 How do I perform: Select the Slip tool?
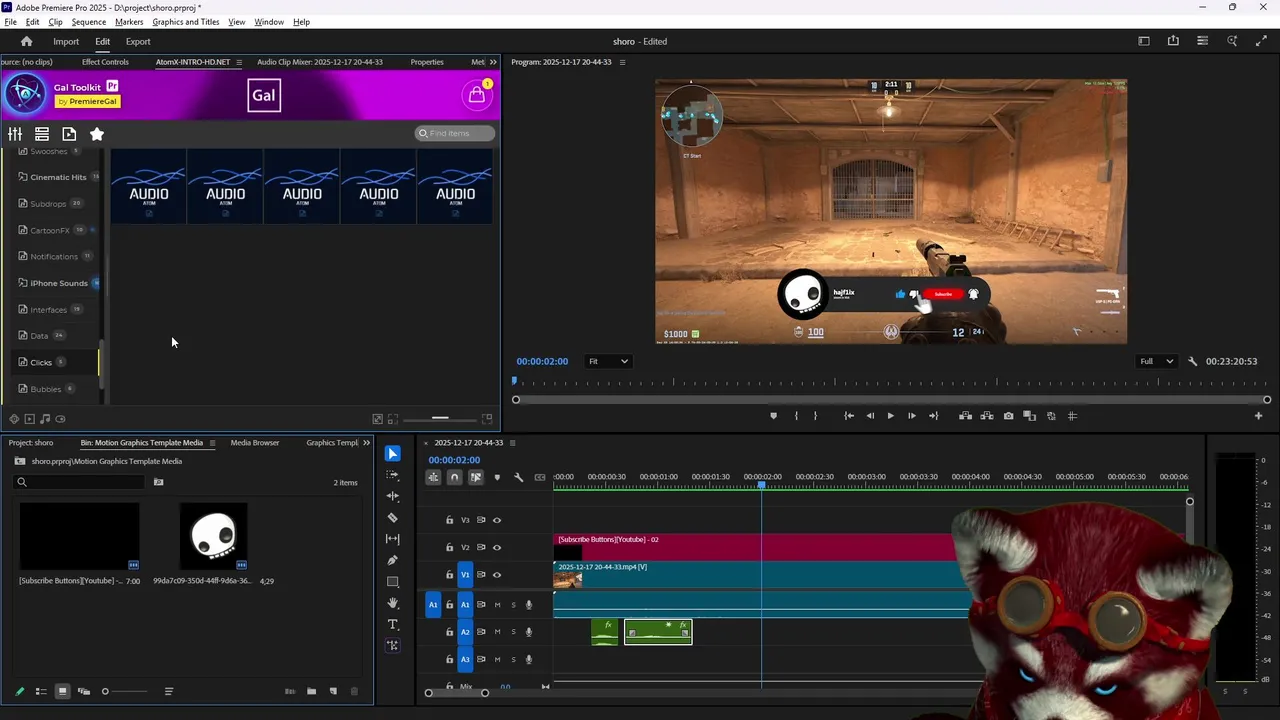click(392, 539)
